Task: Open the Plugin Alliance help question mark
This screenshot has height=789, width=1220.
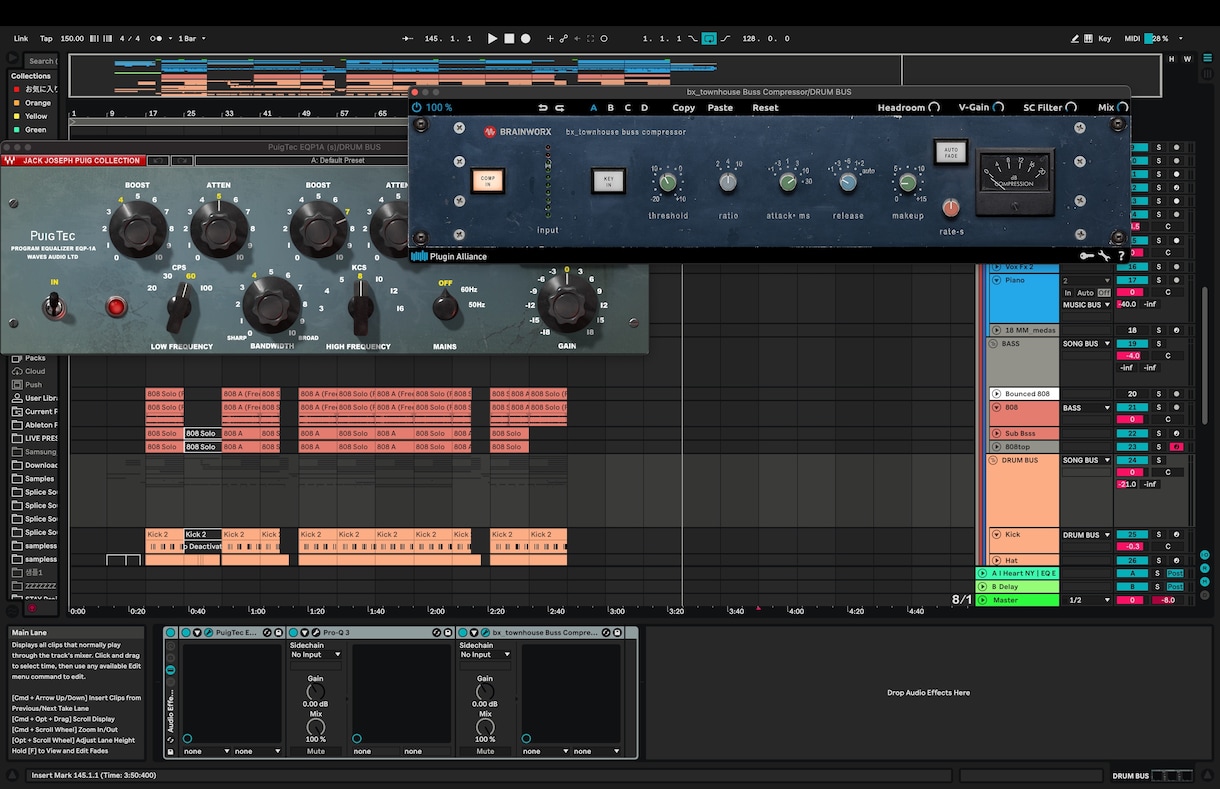Action: click(x=1121, y=256)
